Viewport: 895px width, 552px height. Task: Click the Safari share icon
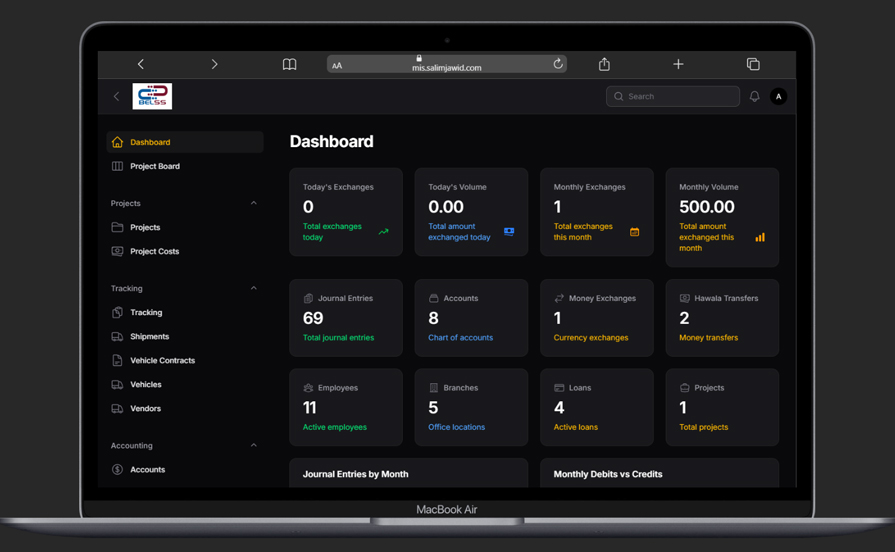(x=604, y=64)
